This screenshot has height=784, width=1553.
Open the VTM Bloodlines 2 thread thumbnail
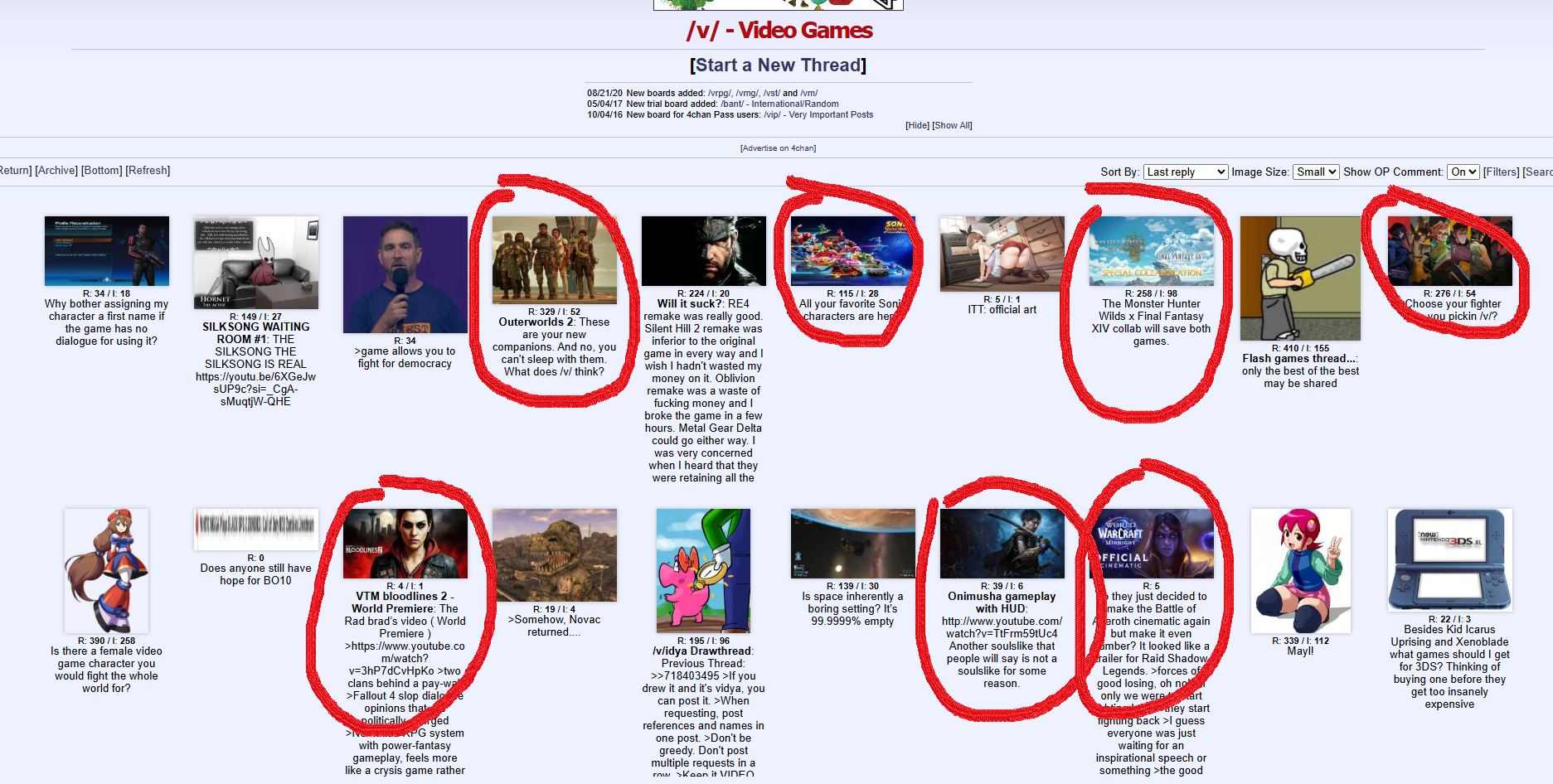tap(405, 544)
